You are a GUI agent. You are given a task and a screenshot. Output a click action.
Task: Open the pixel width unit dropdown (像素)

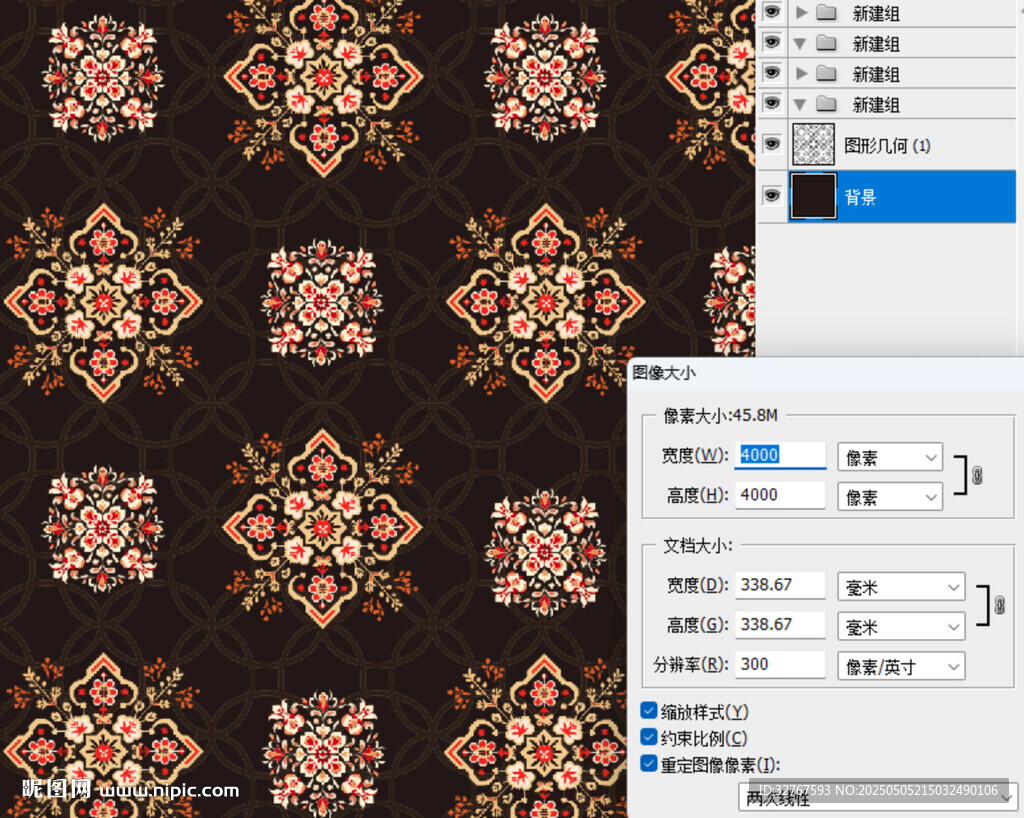tap(889, 457)
